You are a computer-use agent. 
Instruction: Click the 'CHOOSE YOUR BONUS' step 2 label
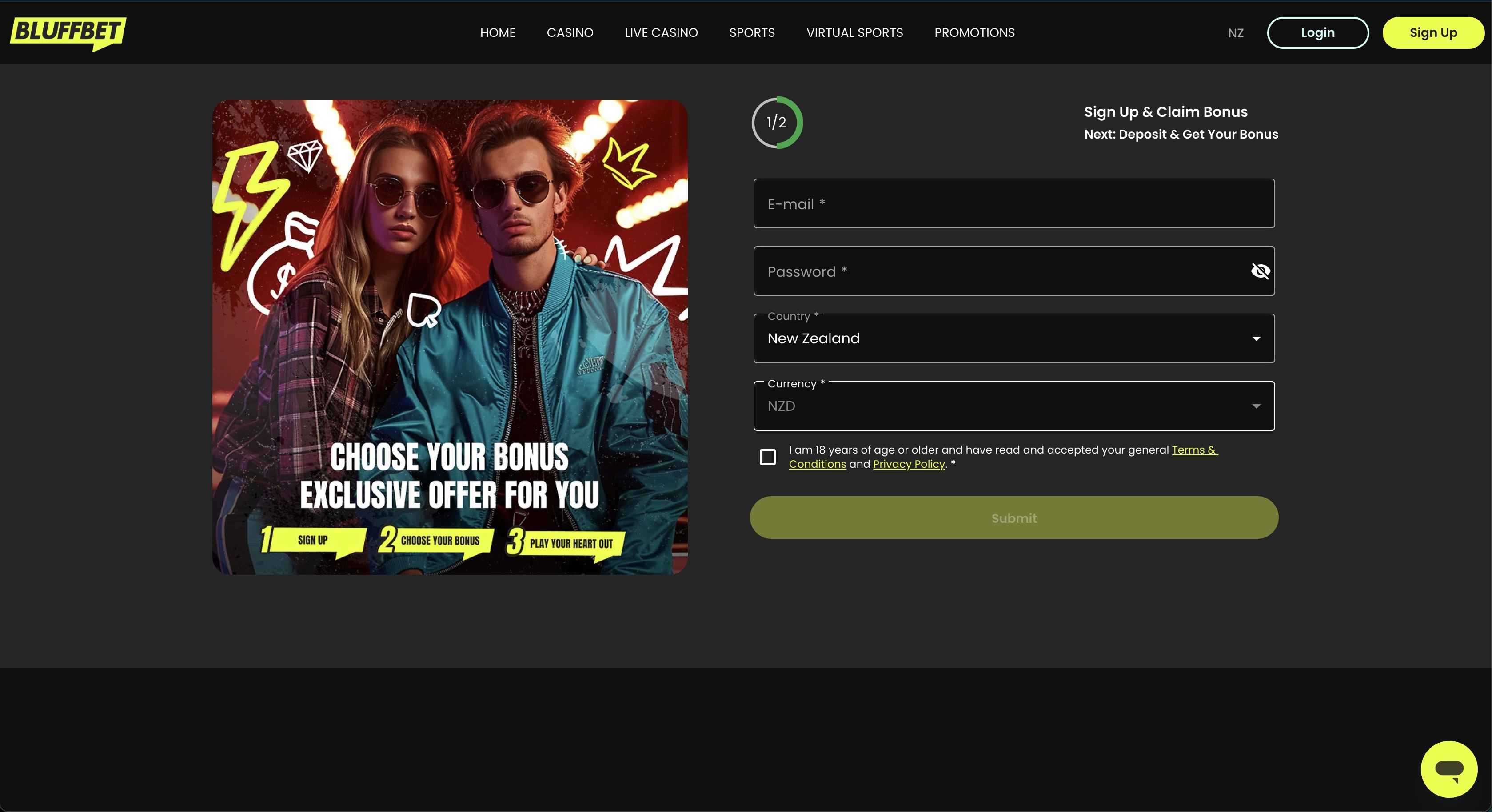440,541
